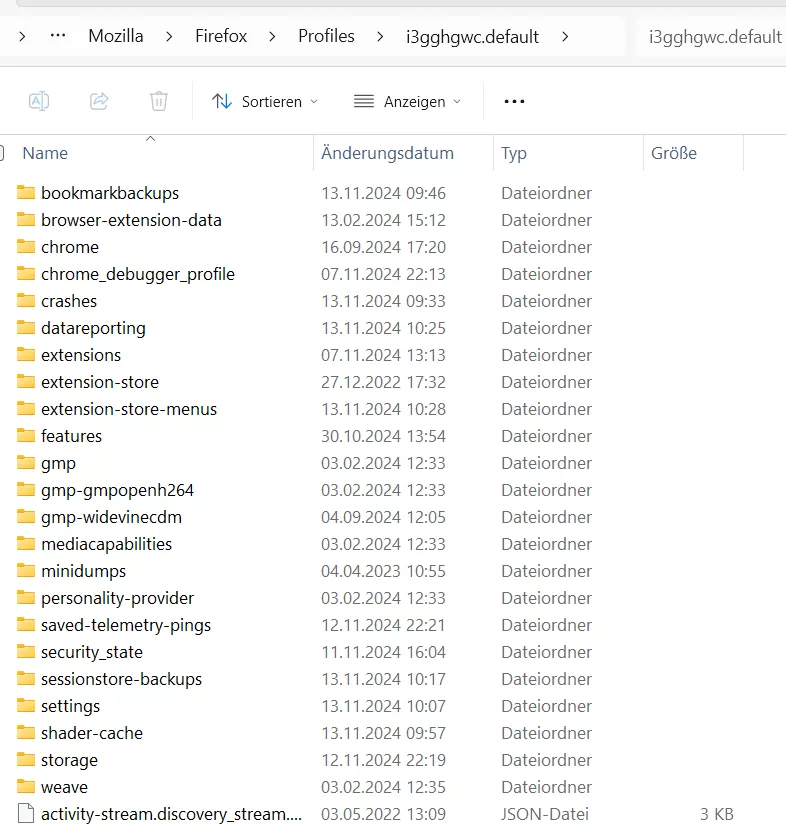Image resolution: width=786 pixels, height=826 pixels.
Task: Select the features folder icon
Action: (26, 435)
